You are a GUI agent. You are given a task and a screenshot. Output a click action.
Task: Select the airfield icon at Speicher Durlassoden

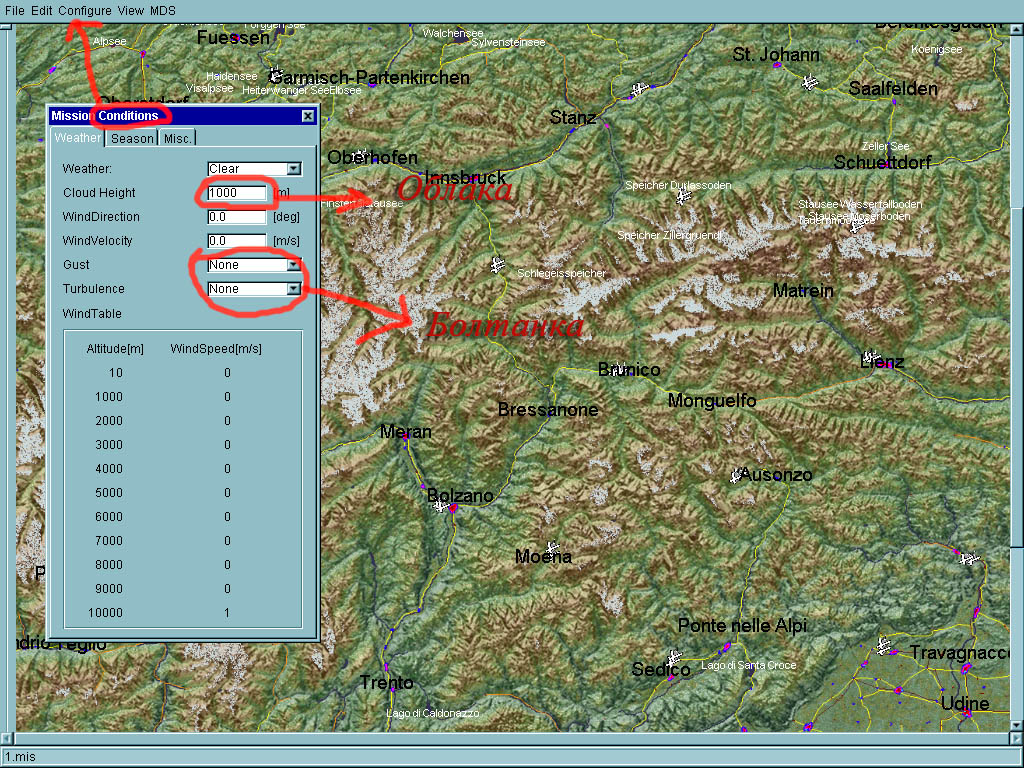684,196
